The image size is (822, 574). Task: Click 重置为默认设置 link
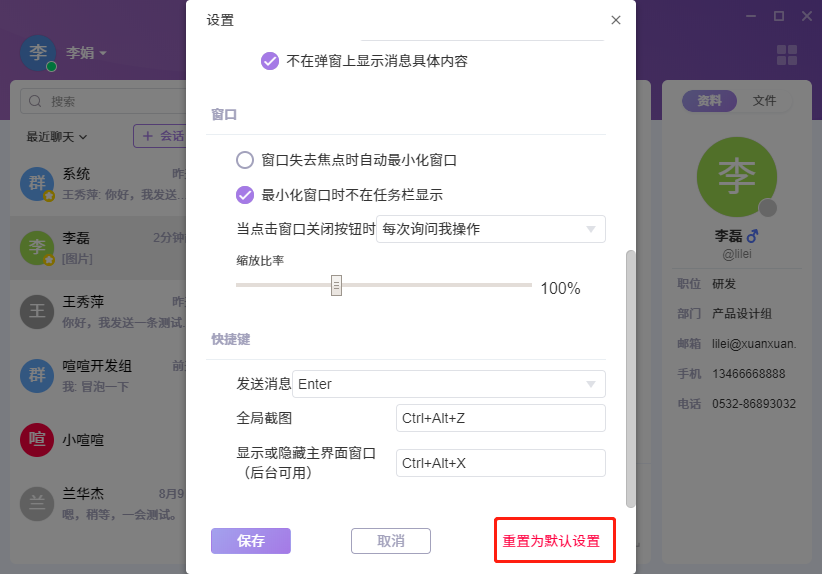coord(551,541)
